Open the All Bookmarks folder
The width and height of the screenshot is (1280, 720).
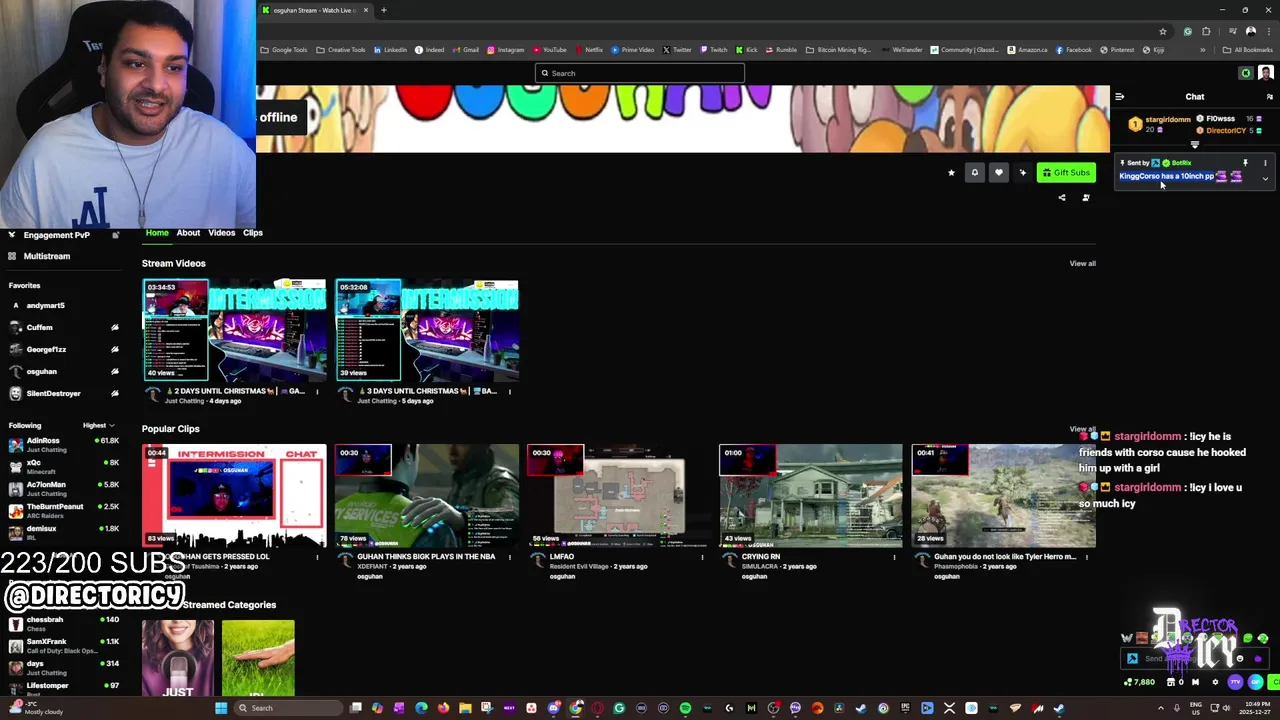click(x=1247, y=50)
